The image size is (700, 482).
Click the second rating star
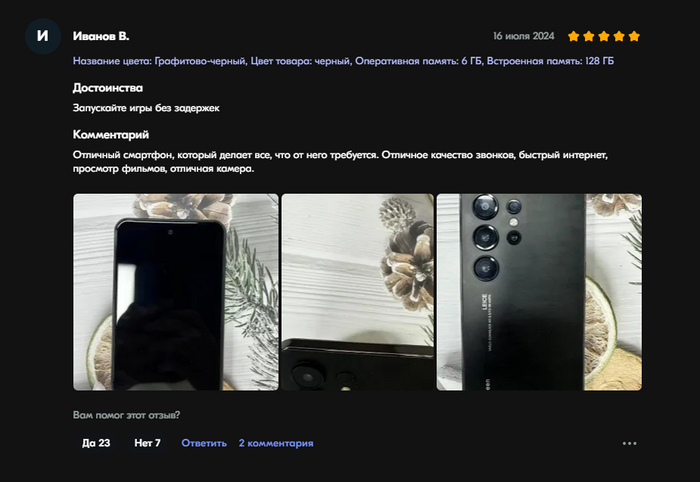pos(589,36)
